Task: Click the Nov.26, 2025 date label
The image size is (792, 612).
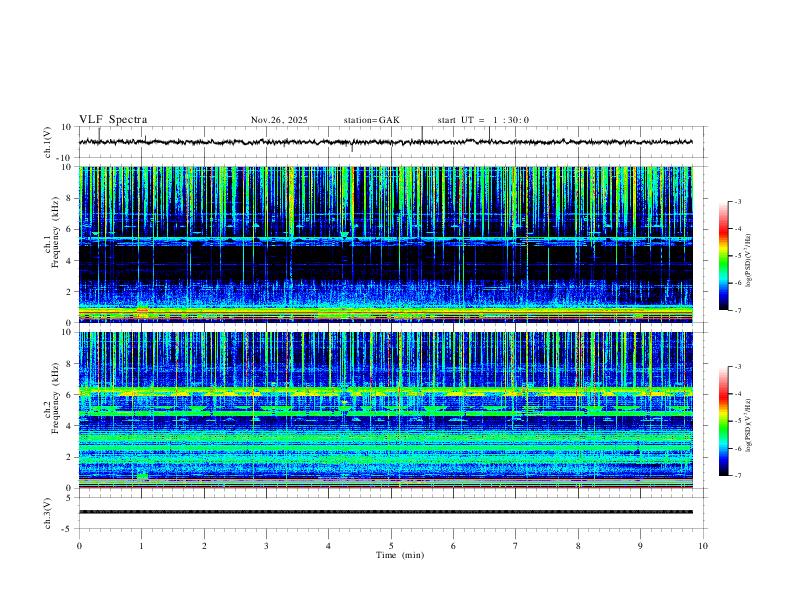Action: 279,120
